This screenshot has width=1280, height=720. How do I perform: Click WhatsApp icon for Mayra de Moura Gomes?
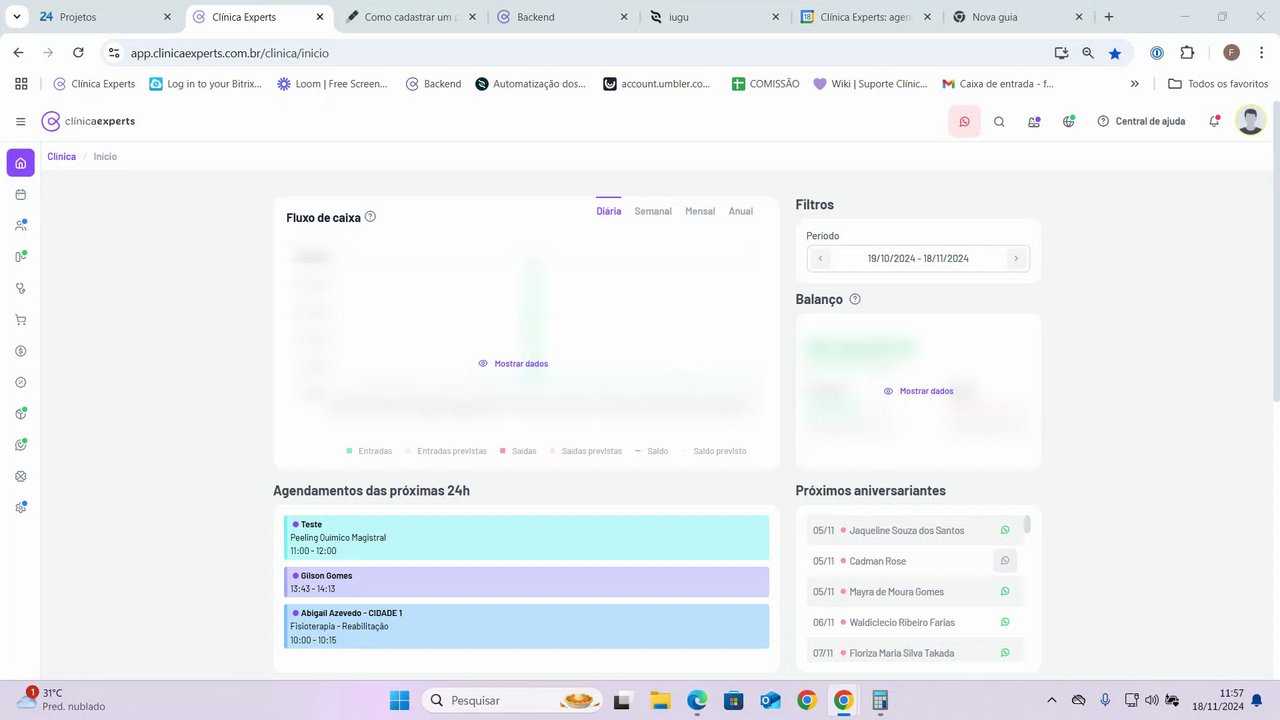(1005, 591)
